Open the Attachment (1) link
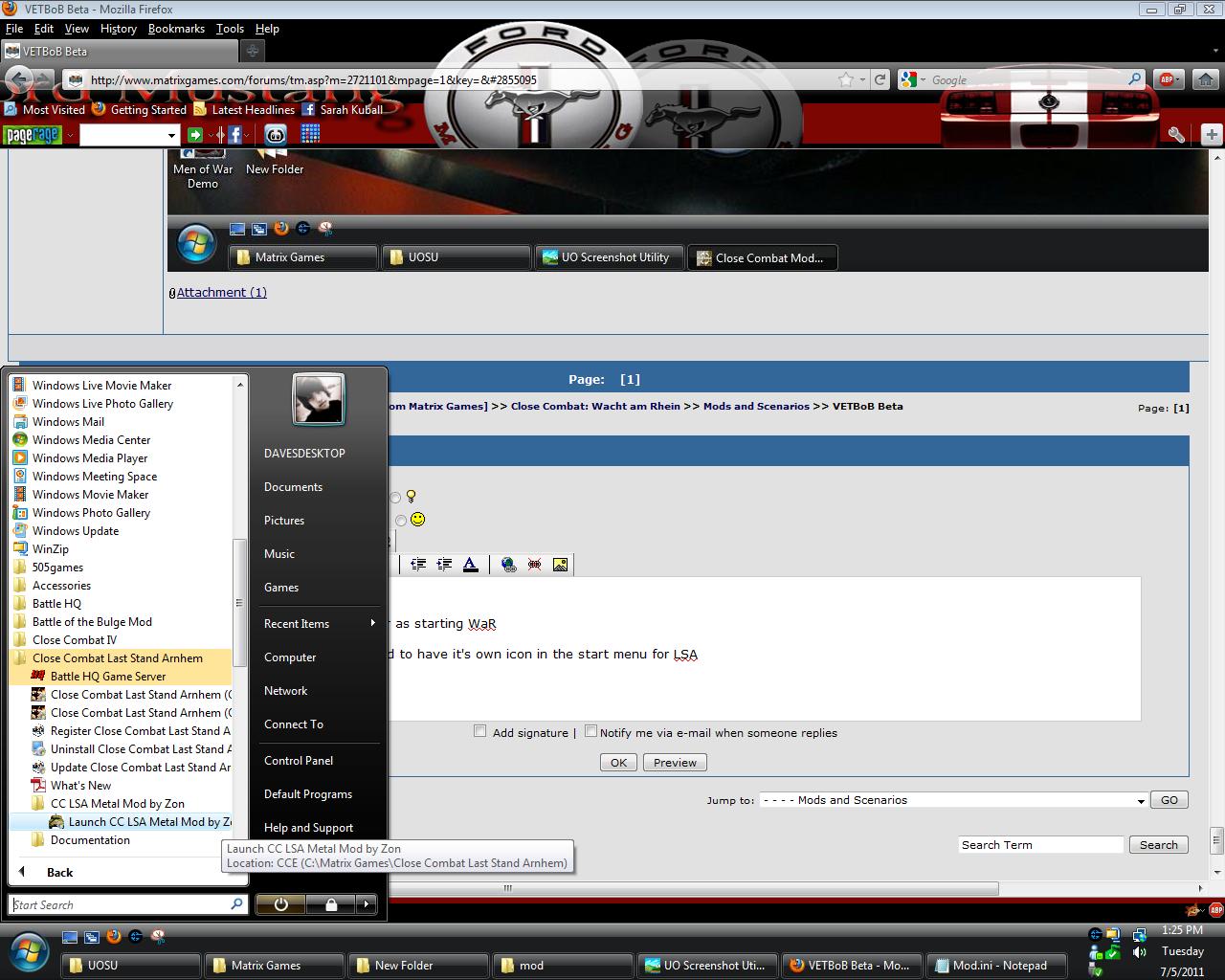1225x980 pixels. click(x=221, y=293)
